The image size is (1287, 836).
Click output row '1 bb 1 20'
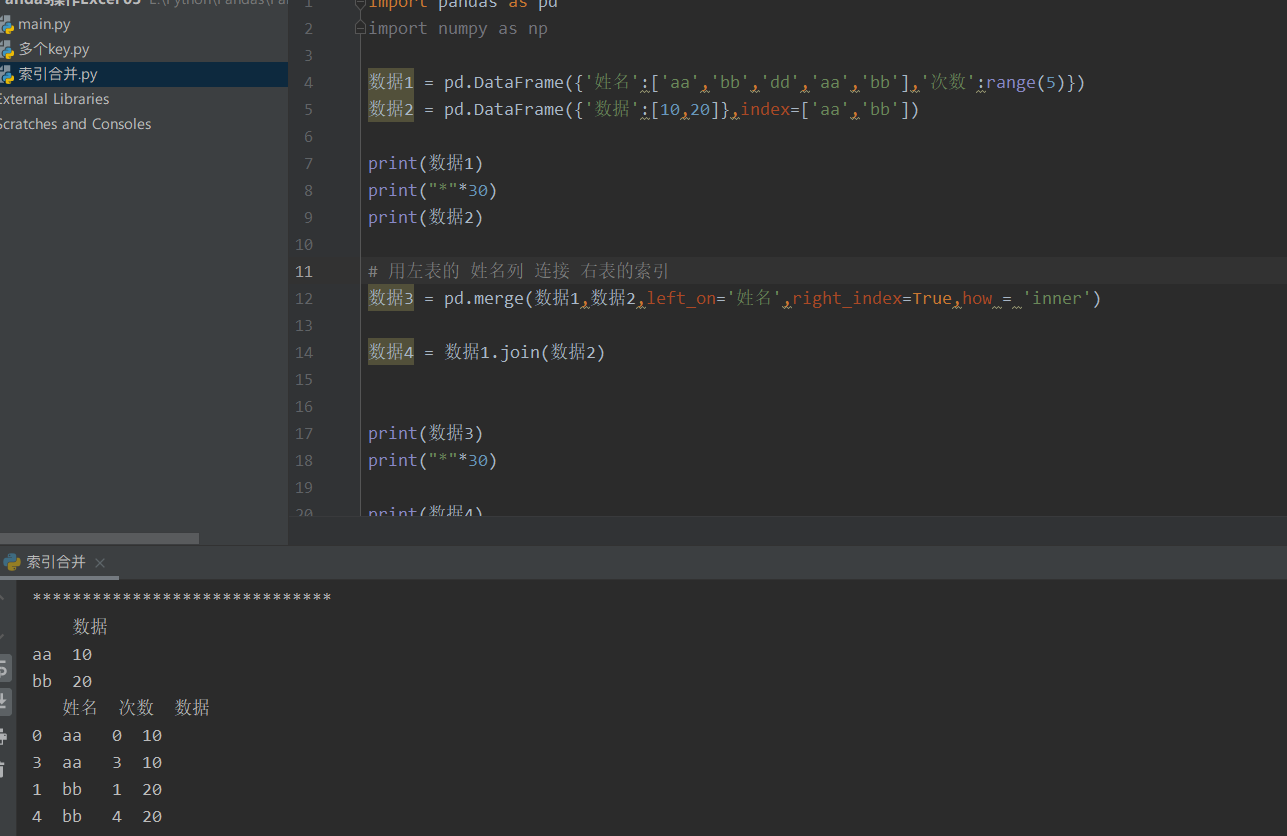97,790
